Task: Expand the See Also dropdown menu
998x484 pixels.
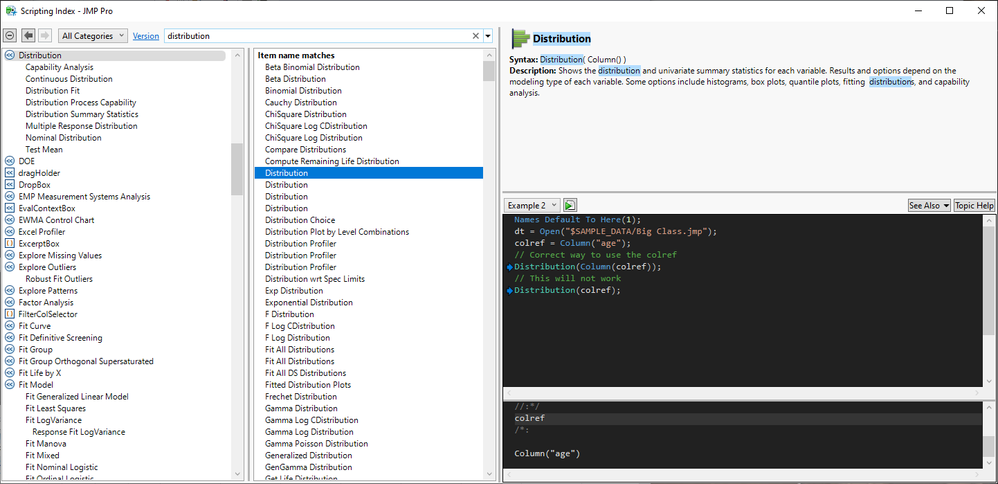Action: pos(928,205)
